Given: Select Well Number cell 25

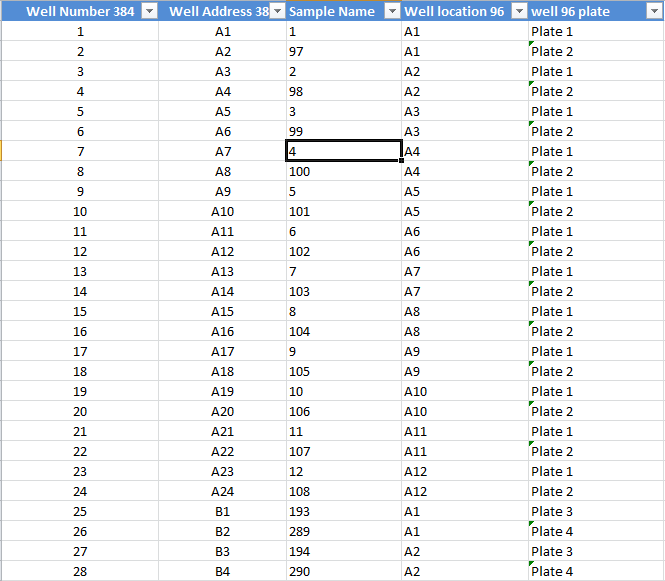Looking at the screenshot, I should click(x=80, y=511).
